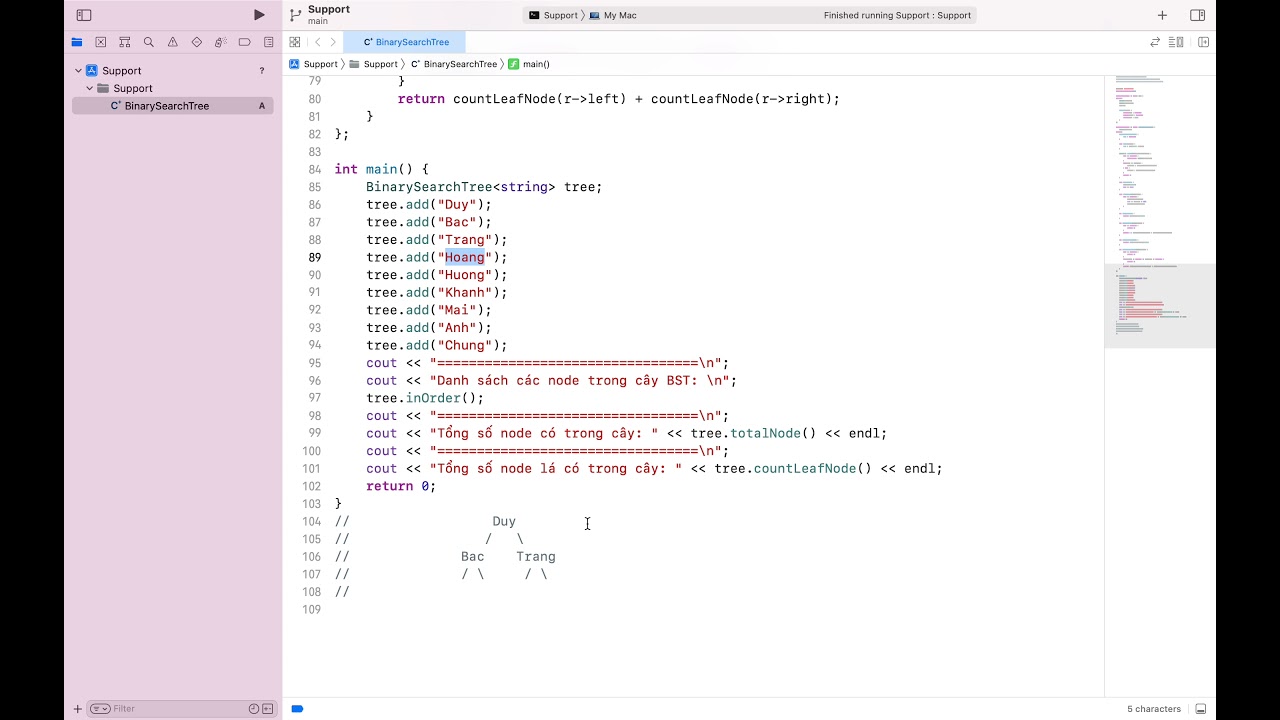Show only recent files clock filter
The image size is (1280, 720).
tap(254, 709)
